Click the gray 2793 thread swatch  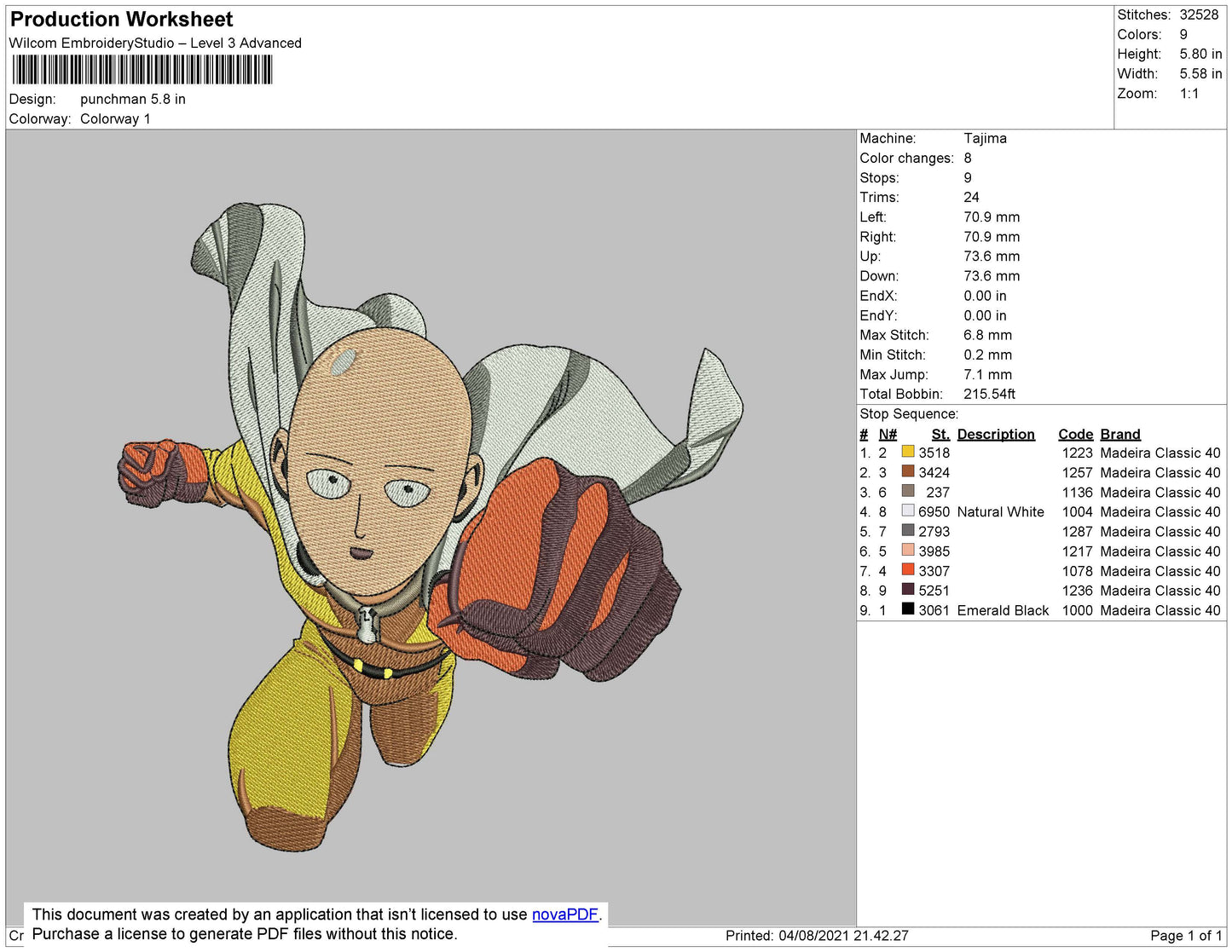click(x=908, y=530)
